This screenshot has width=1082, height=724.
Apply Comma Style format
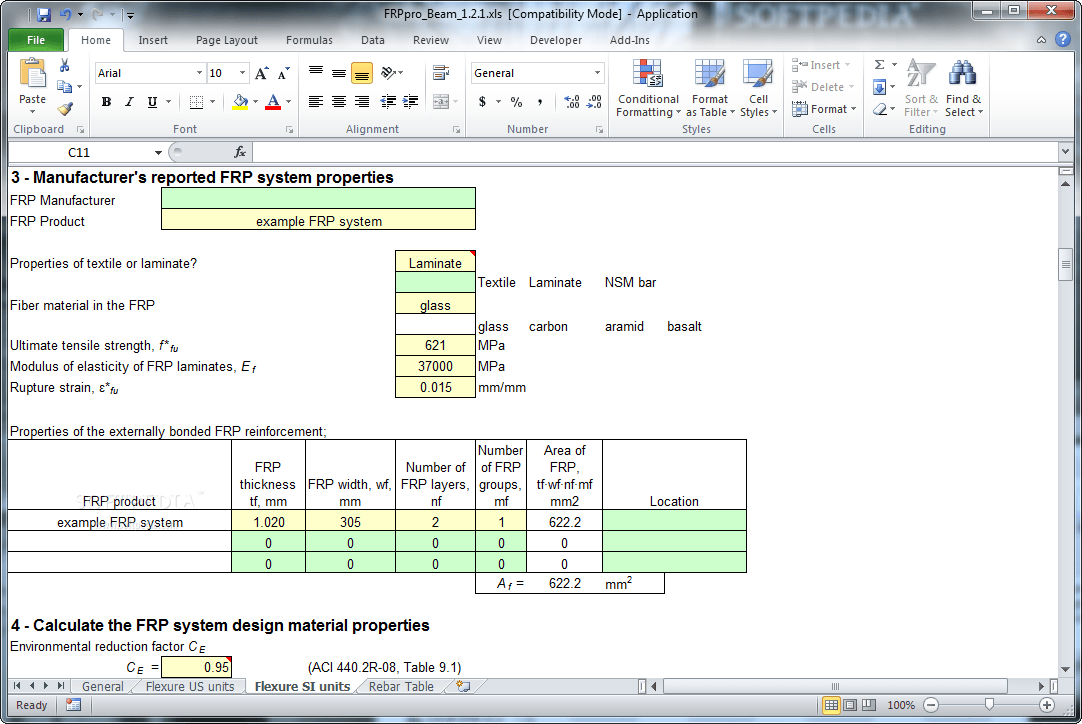(540, 102)
